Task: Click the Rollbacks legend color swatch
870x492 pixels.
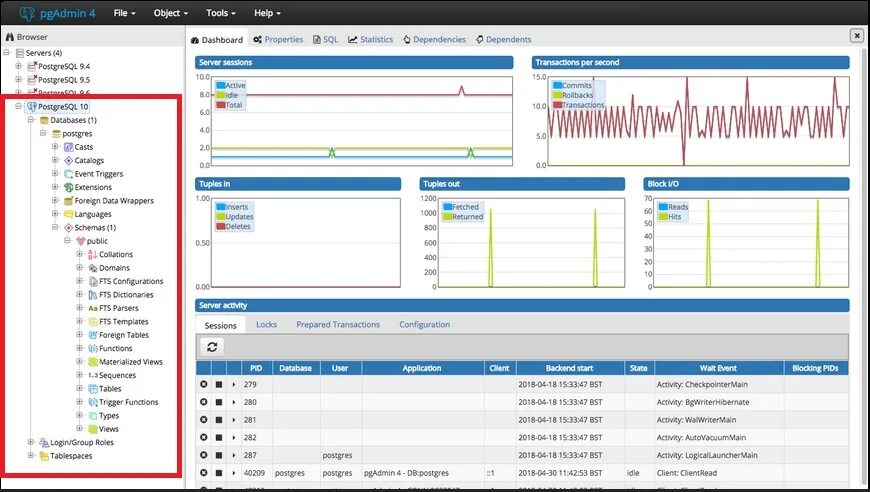Action: (558, 95)
